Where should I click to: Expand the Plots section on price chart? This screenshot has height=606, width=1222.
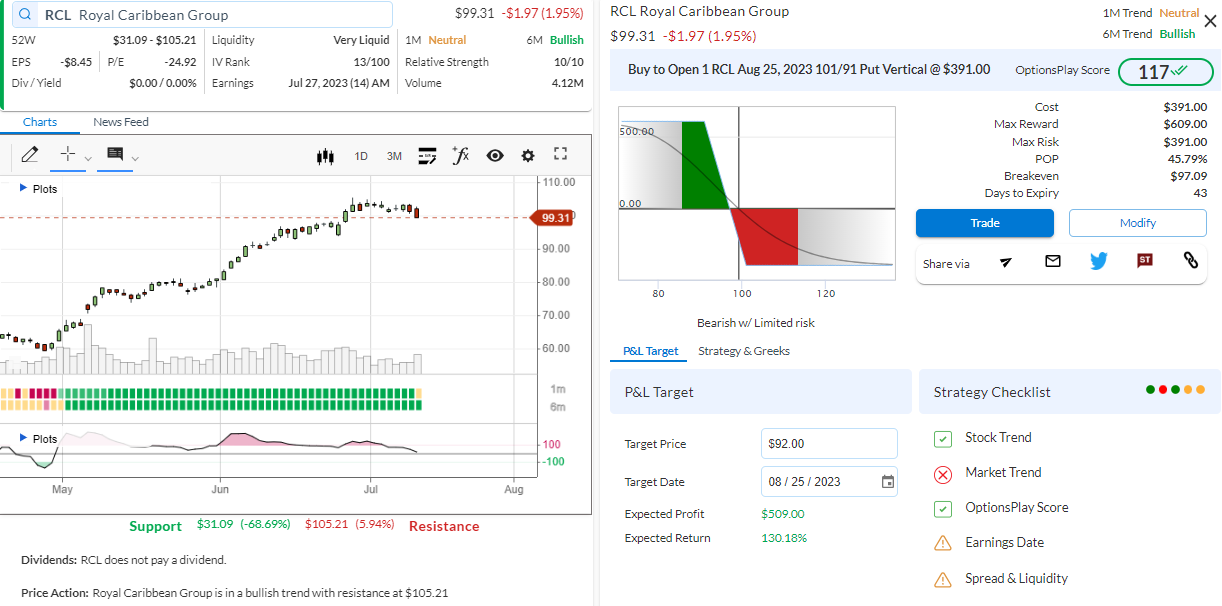39,188
